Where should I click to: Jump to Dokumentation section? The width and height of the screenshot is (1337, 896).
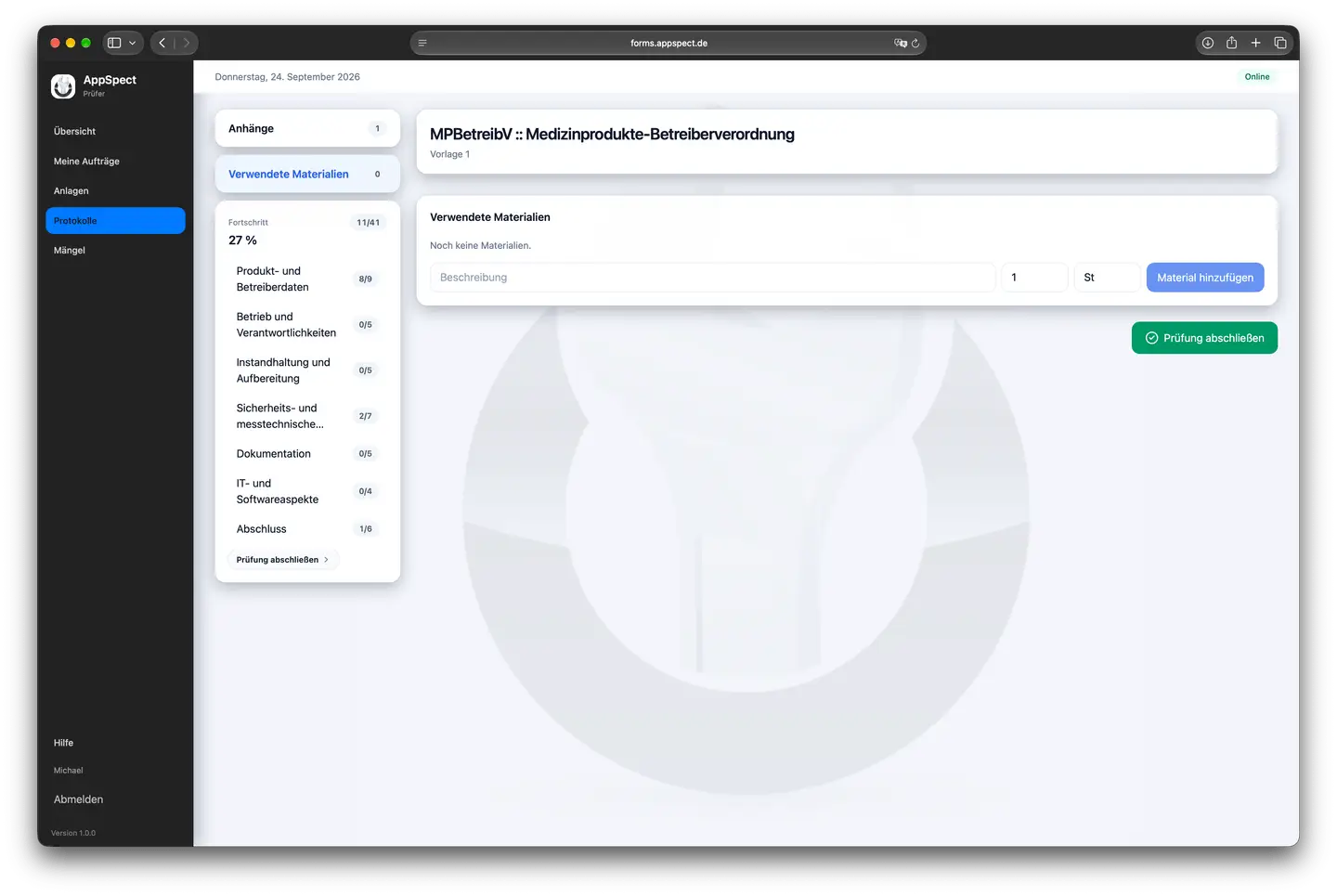click(307, 454)
